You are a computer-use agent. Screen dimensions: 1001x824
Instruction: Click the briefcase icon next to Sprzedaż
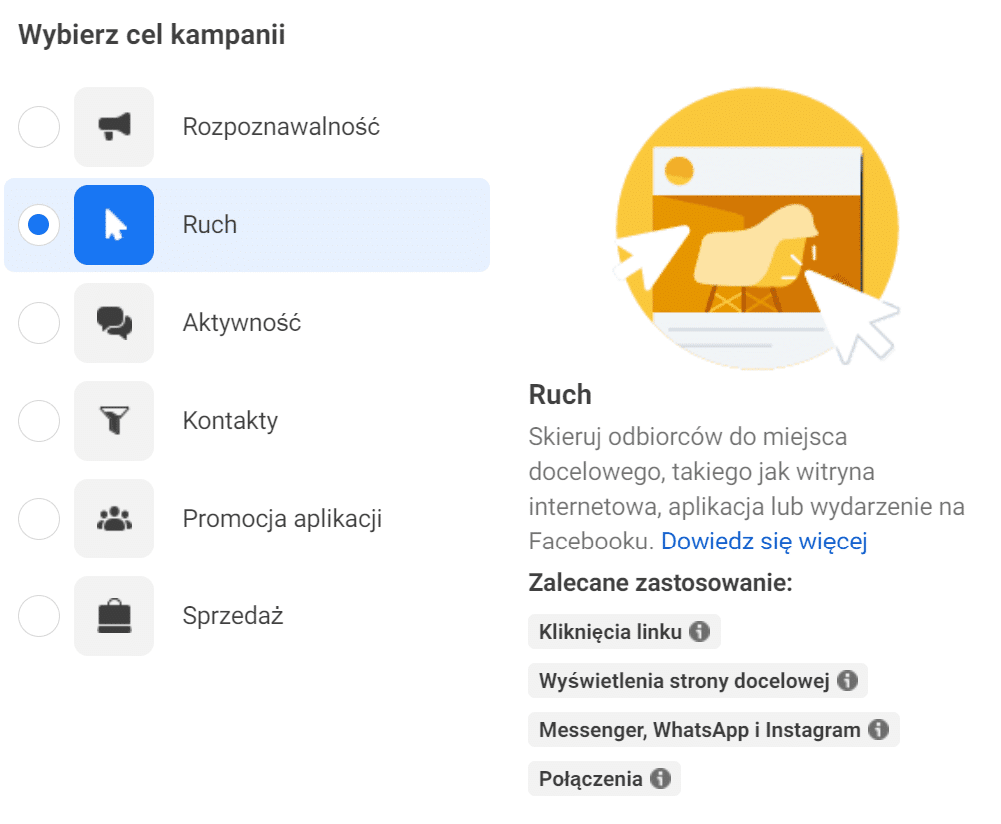pos(112,616)
